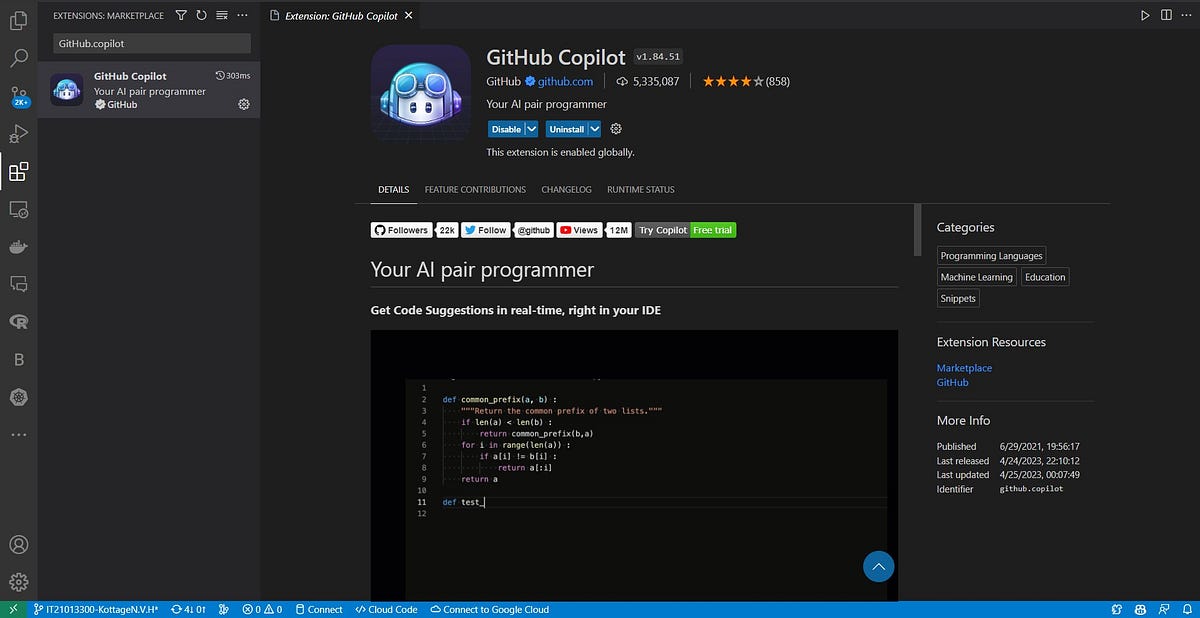Viewport: 1200px width, 618px height.
Task: Click the Try Copilot Free trial badge
Action: [x=686, y=230]
